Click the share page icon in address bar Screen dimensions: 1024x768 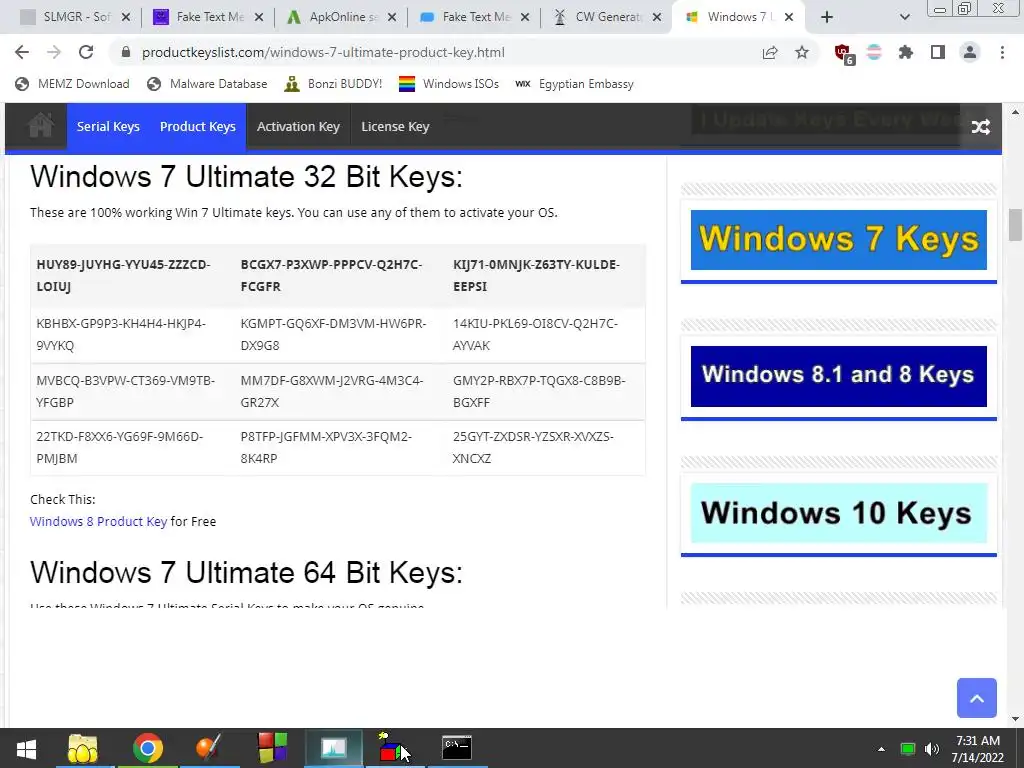[x=770, y=52]
